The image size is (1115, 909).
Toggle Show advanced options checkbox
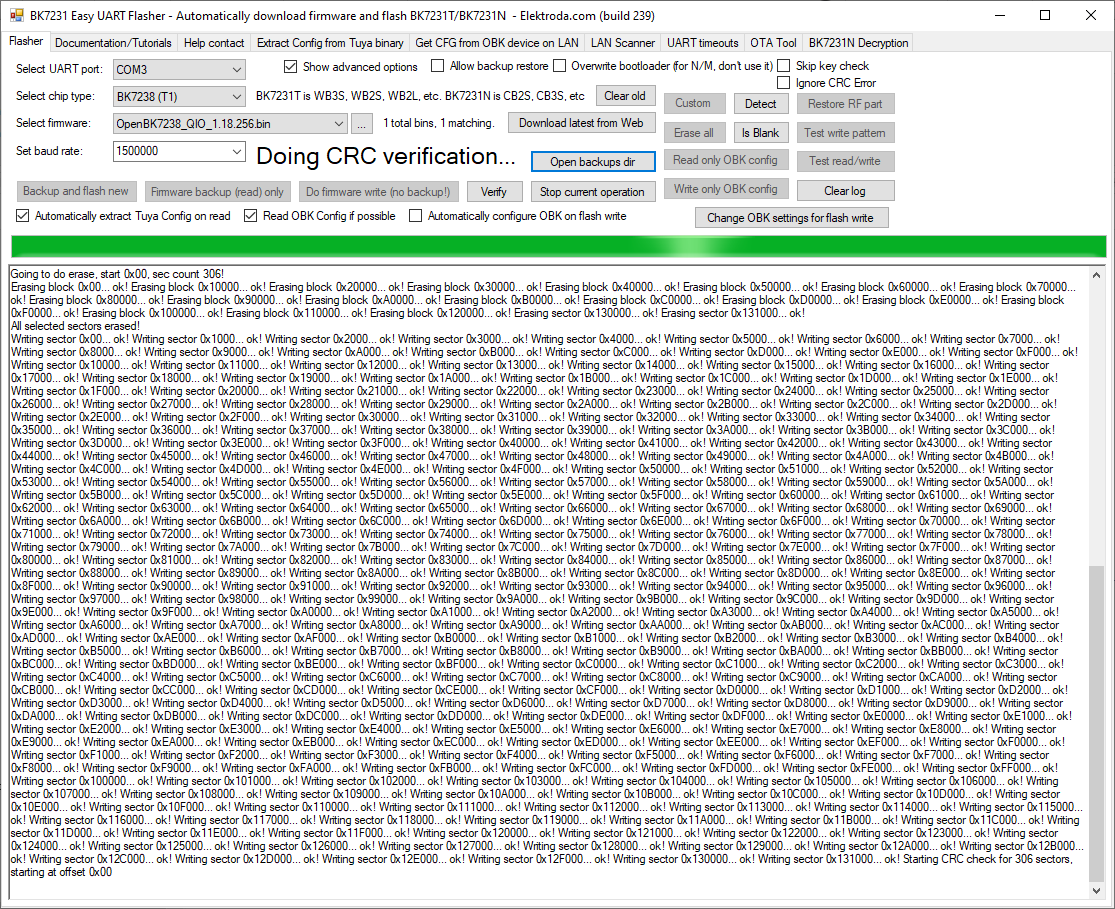[290, 67]
